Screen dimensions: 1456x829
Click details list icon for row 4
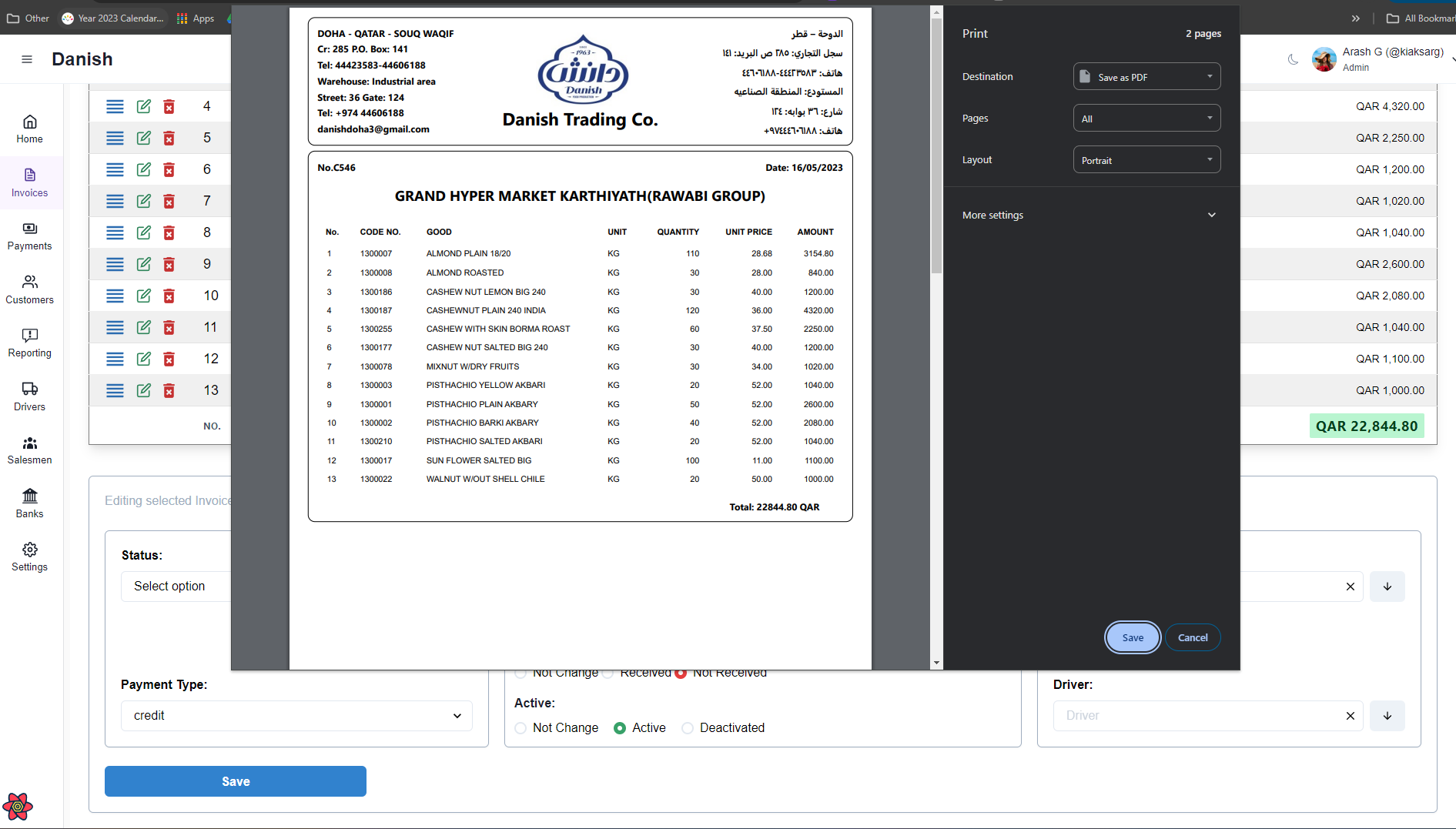click(x=115, y=106)
